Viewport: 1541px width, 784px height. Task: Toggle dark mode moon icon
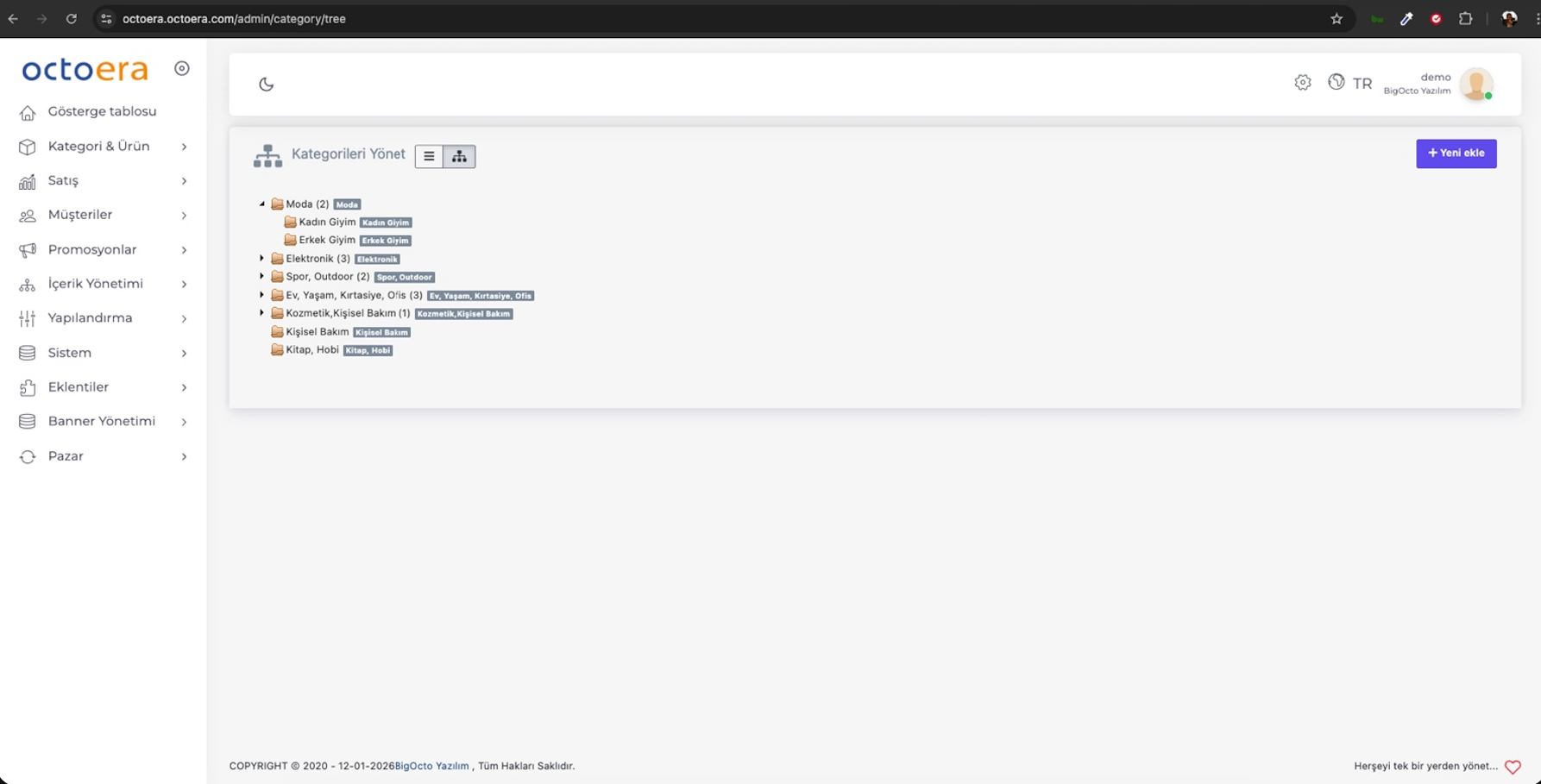[x=266, y=84]
